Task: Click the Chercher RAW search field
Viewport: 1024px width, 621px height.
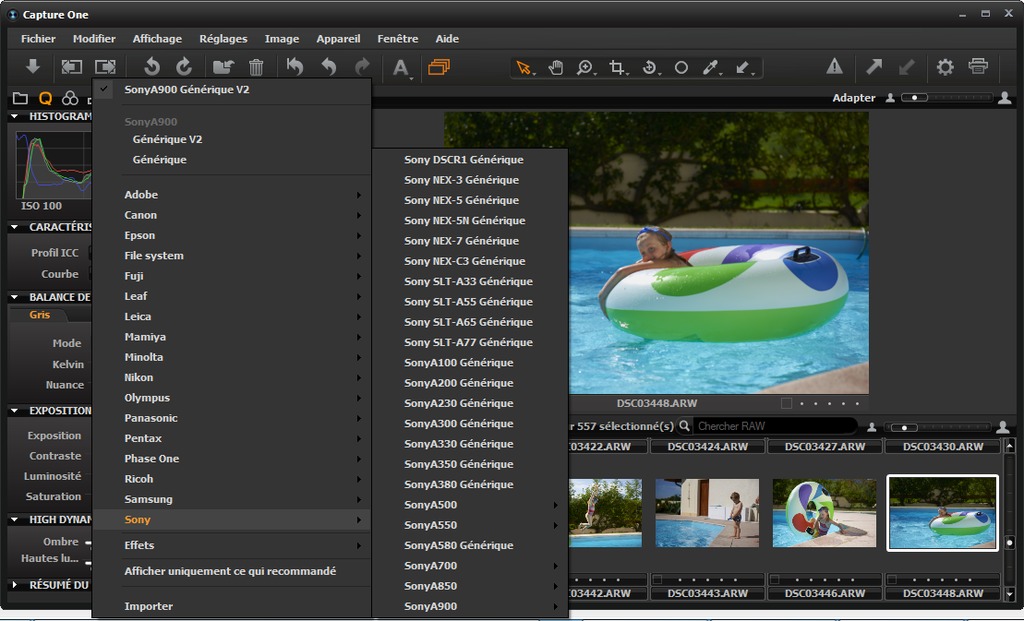Action: point(770,426)
